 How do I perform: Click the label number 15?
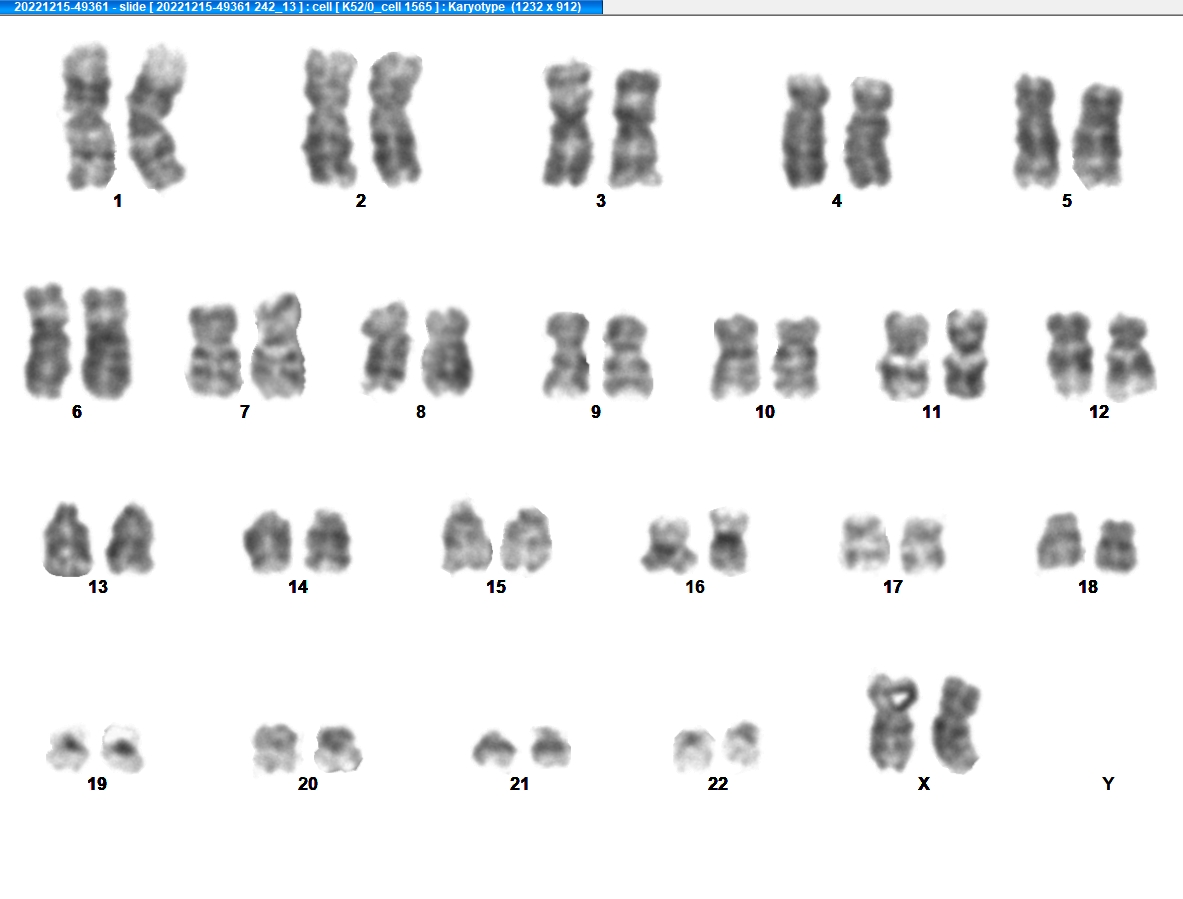[x=496, y=588]
